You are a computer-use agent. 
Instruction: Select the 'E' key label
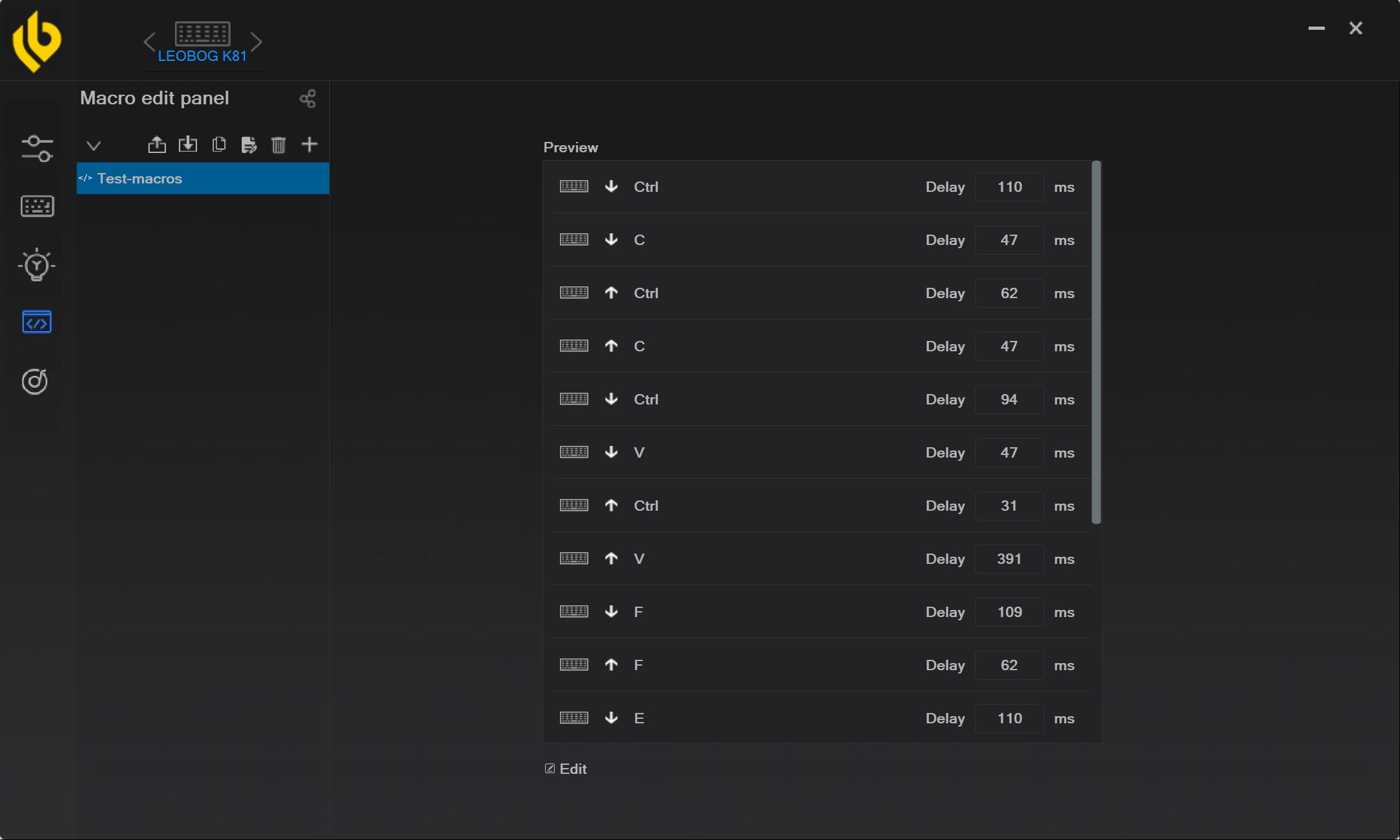639,718
